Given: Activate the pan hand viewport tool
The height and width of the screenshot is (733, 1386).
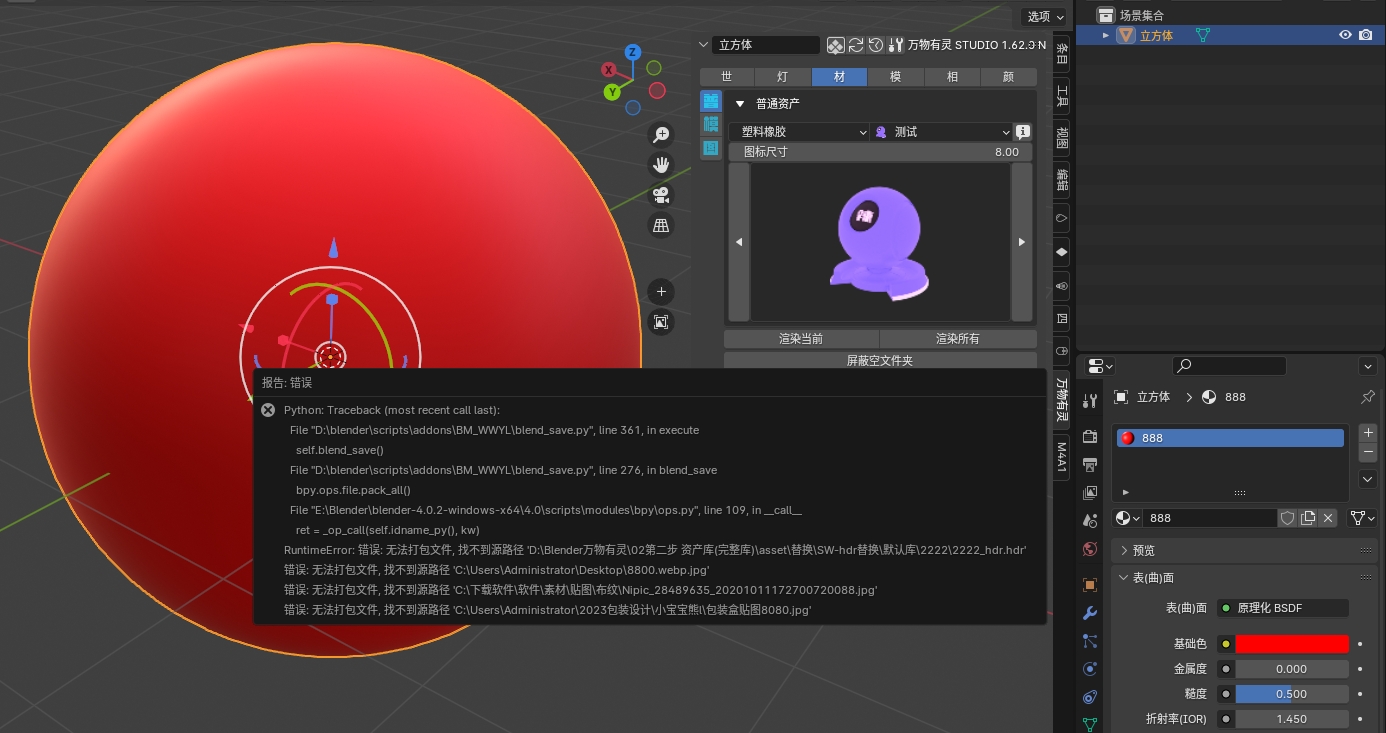Looking at the screenshot, I should 660,165.
